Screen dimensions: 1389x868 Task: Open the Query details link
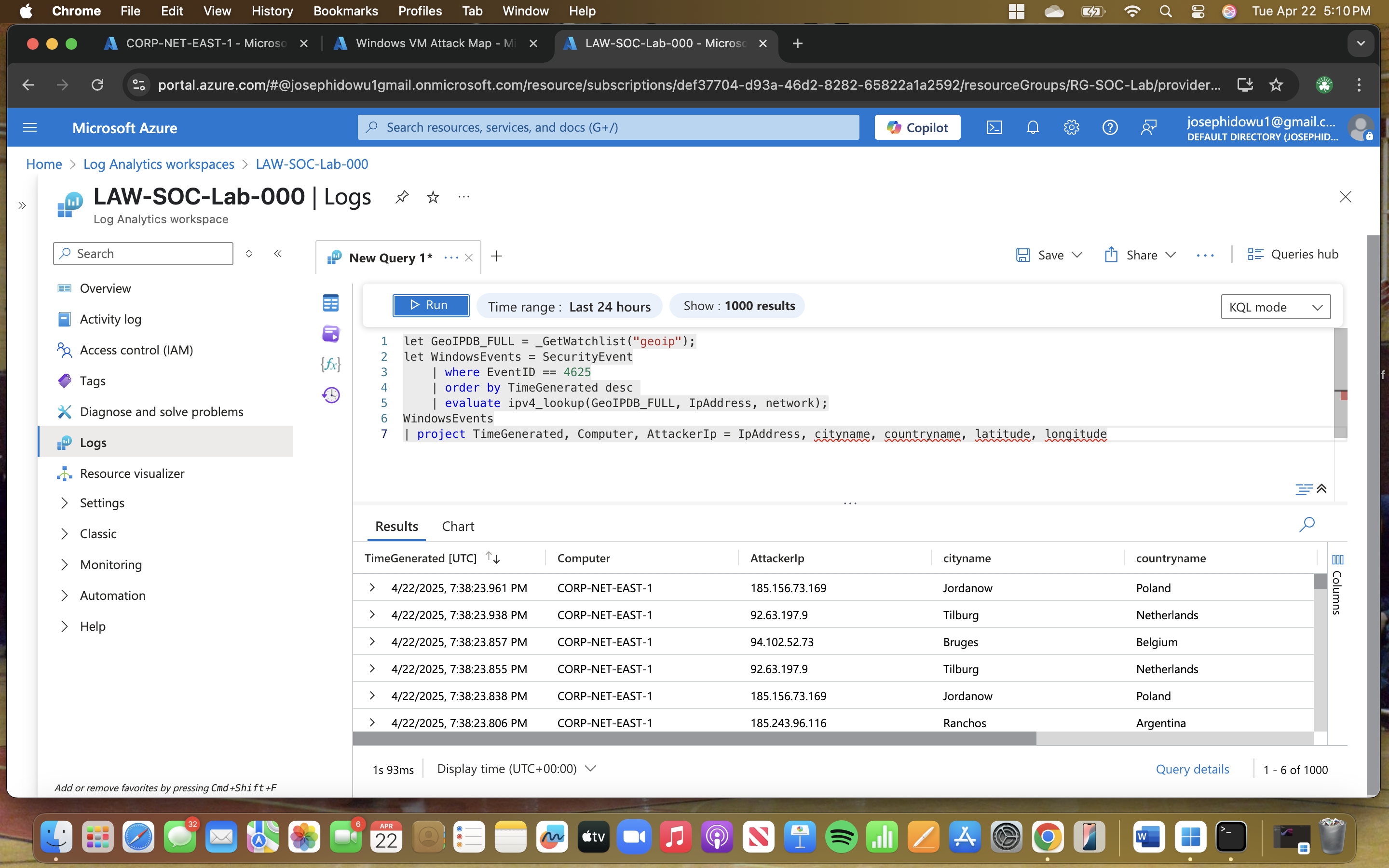tap(1192, 769)
